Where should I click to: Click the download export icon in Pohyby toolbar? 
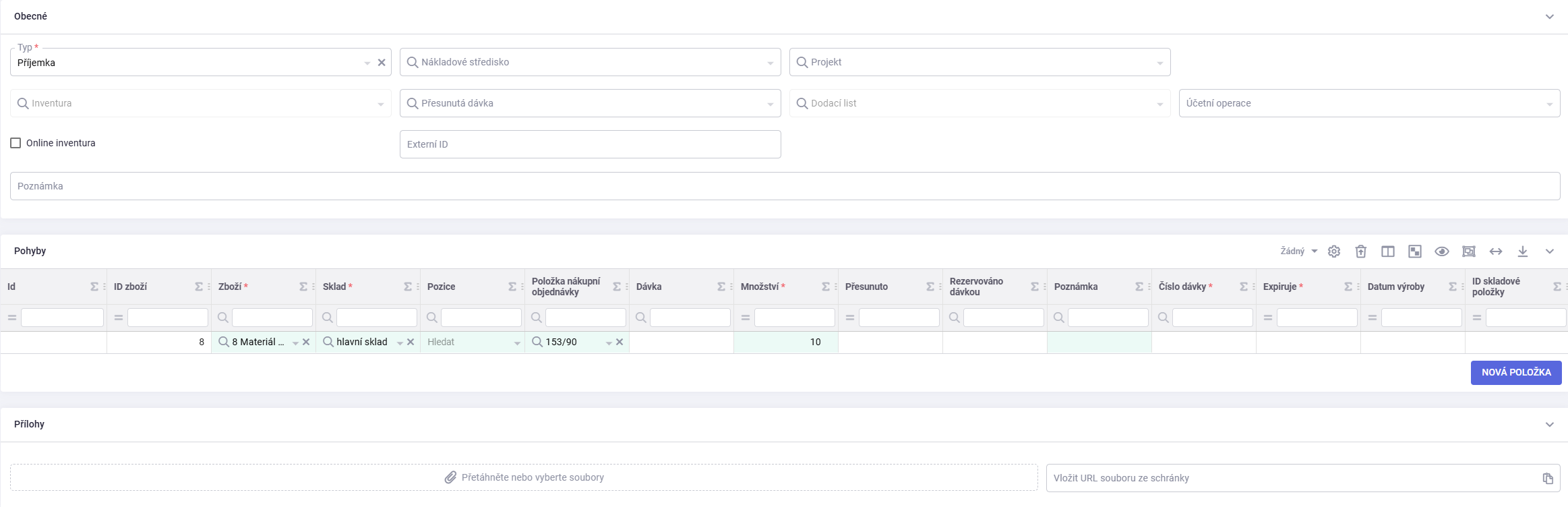1523,251
